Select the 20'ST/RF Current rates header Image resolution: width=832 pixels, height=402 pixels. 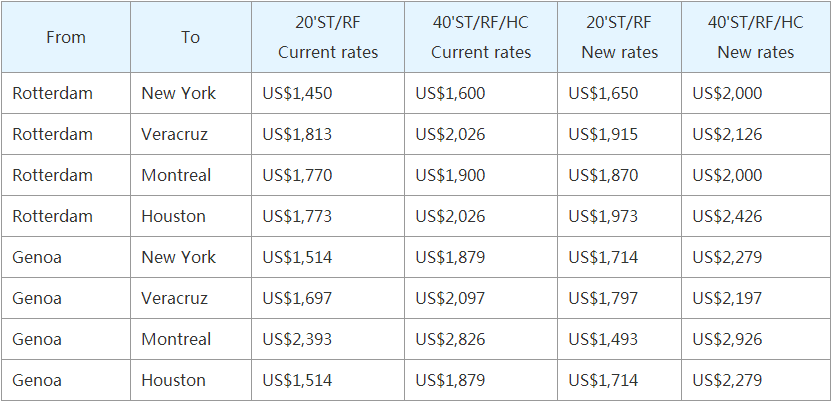[x=328, y=38]
